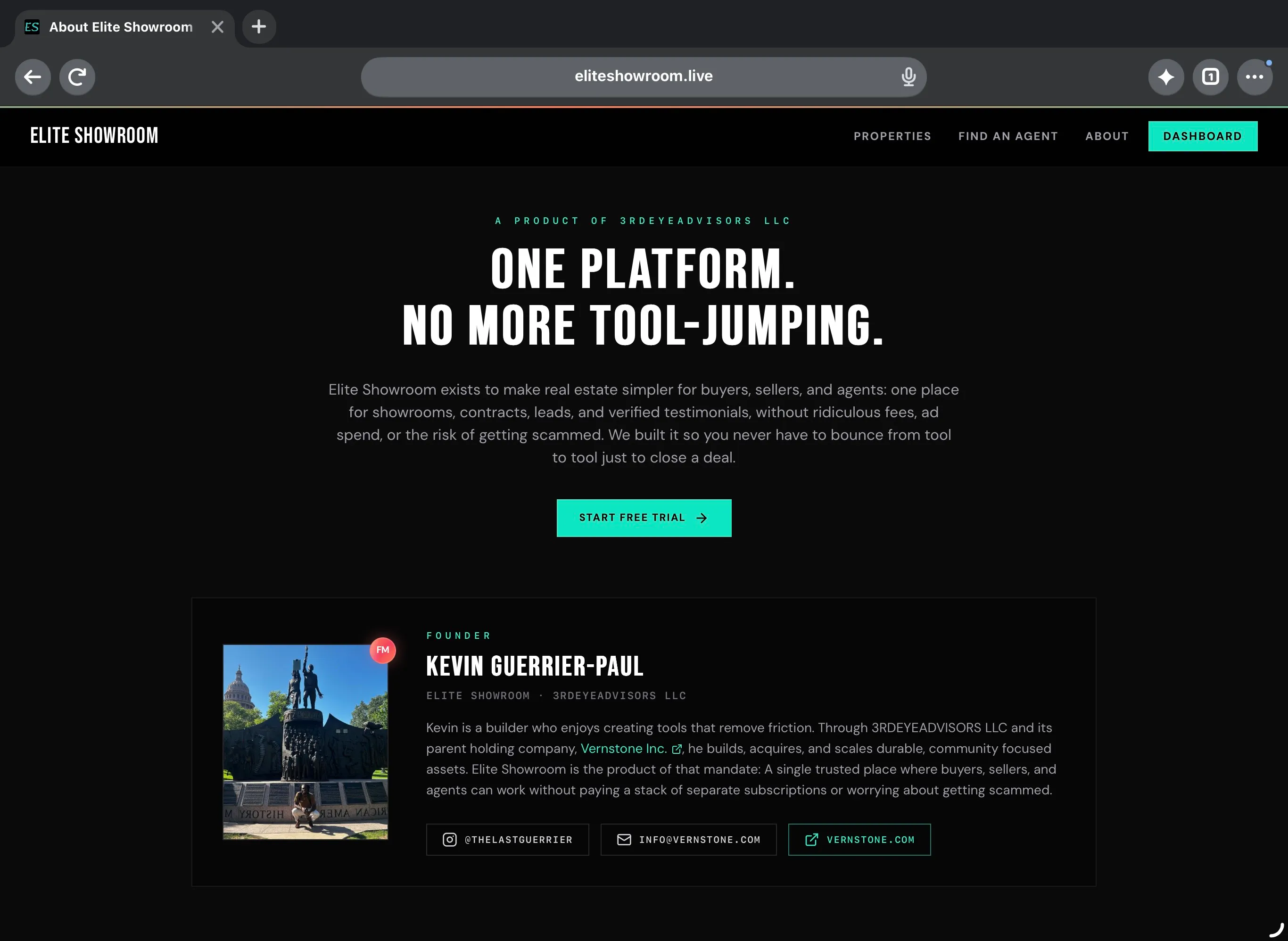Open the three-dots browser menu
Screen dimensions: 1288x941
tap(1255, 77)
